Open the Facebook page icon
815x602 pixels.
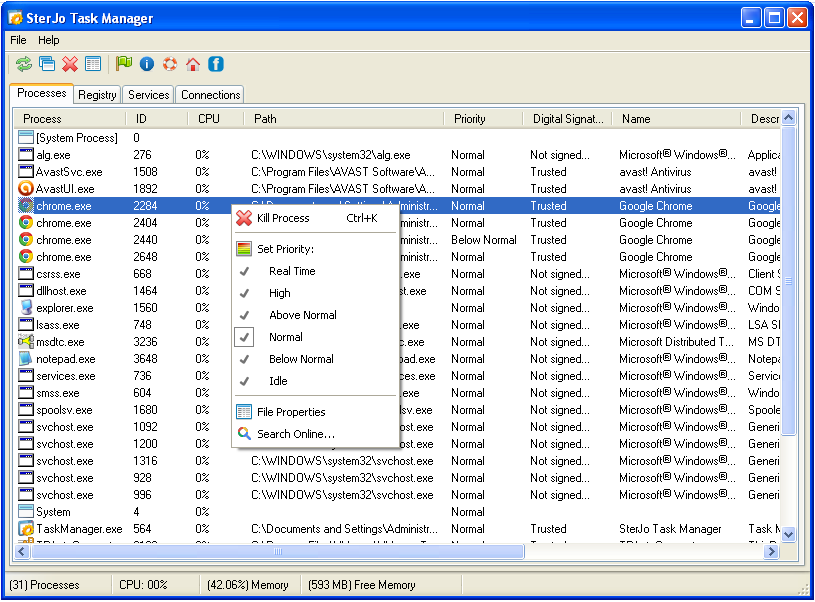217,63
